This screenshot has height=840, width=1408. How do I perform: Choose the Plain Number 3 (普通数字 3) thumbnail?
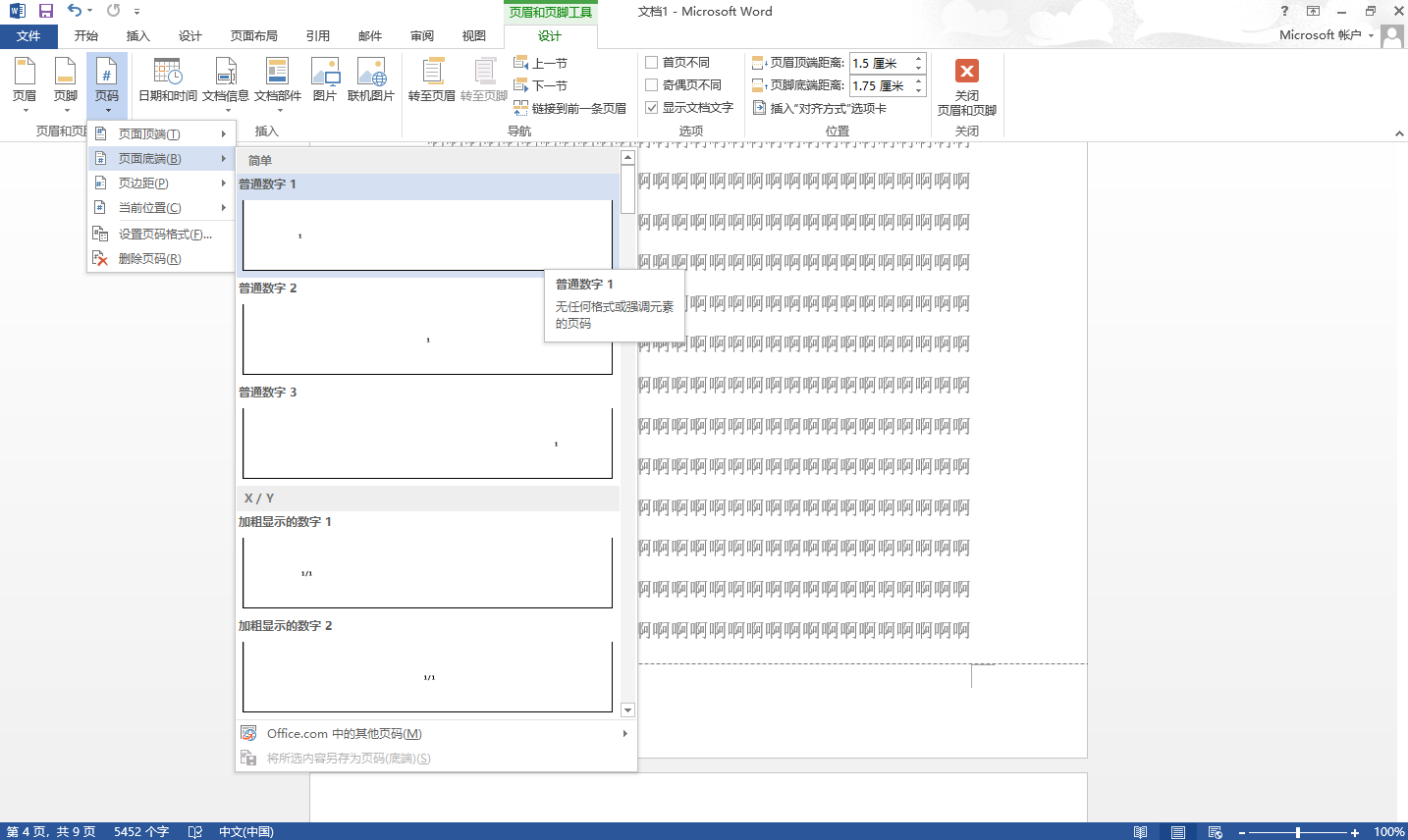coord(427,443)
